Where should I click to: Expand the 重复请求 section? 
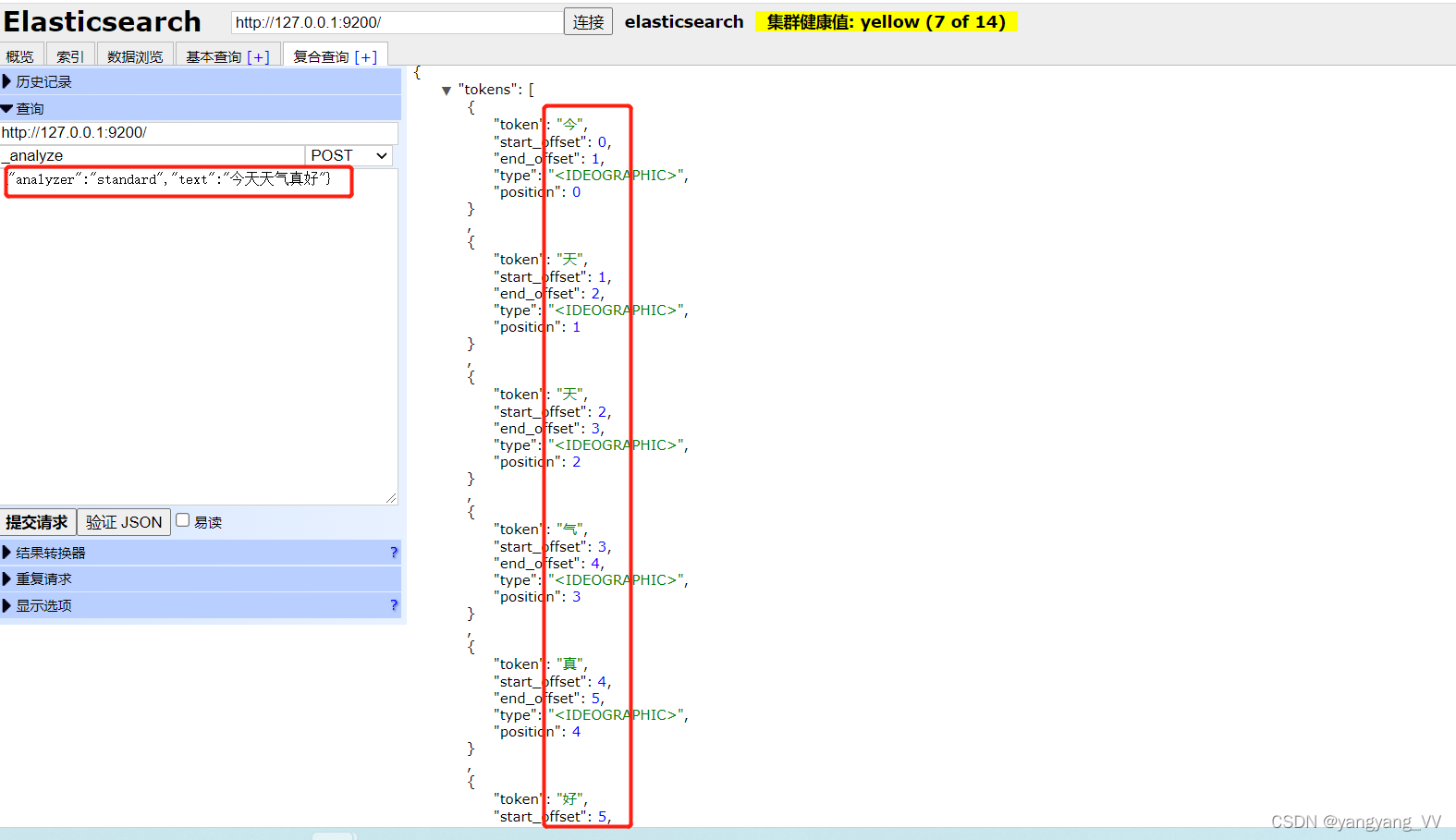coord(201,578)
